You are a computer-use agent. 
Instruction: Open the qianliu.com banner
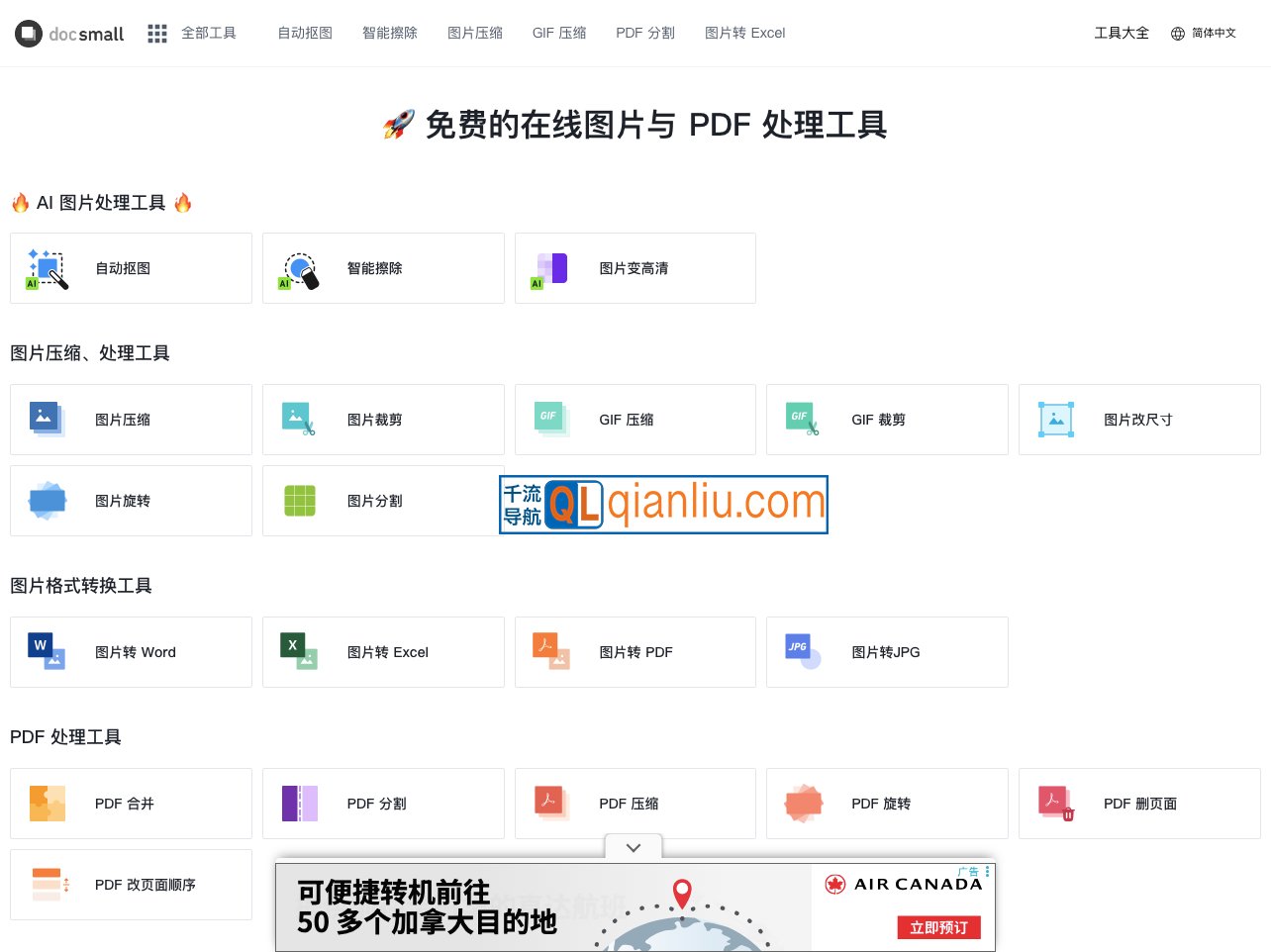(663, 505)
